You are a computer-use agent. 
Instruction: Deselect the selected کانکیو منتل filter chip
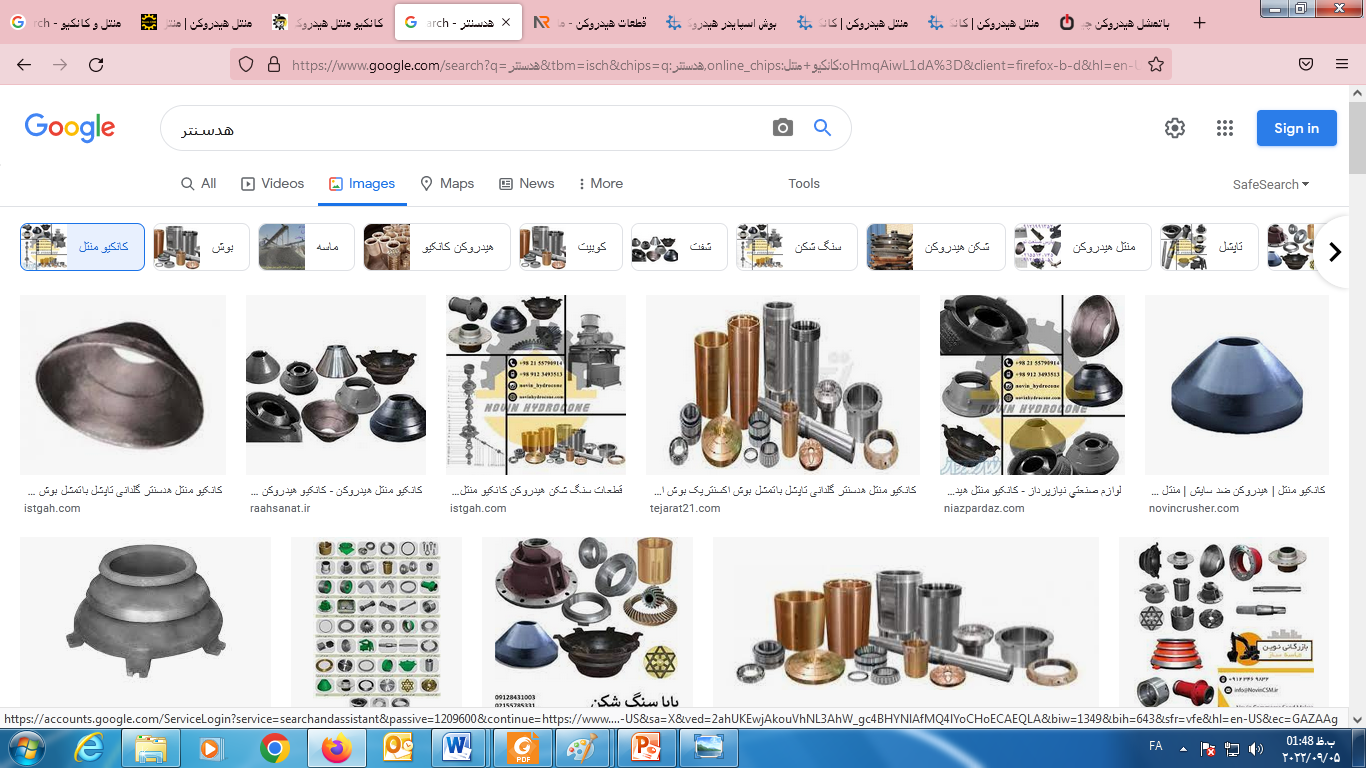pos(82,247)
